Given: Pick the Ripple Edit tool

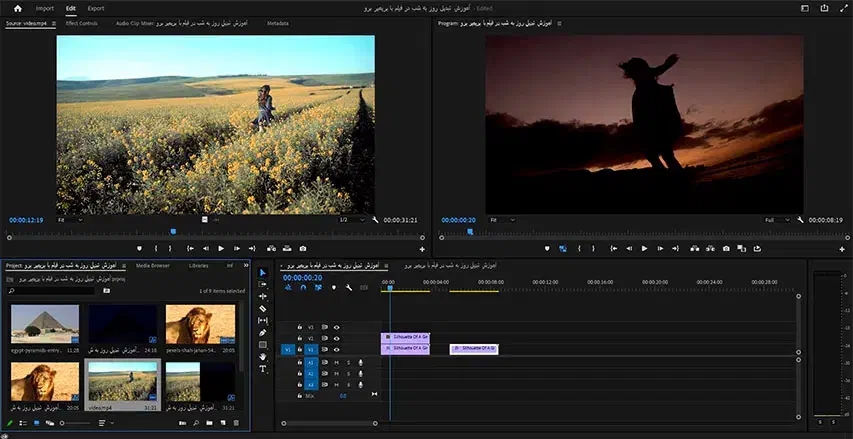Looking at the screenshot, I should (263, 297).
